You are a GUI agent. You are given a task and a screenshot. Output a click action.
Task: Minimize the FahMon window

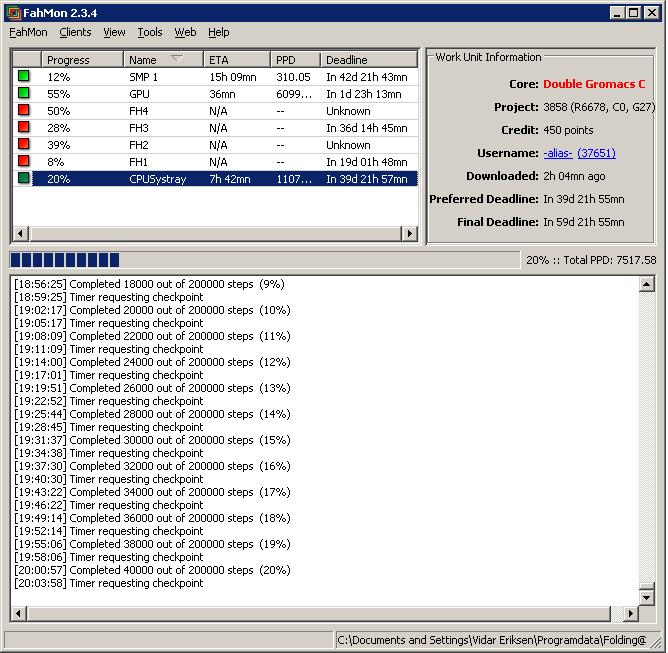[617, 13]
